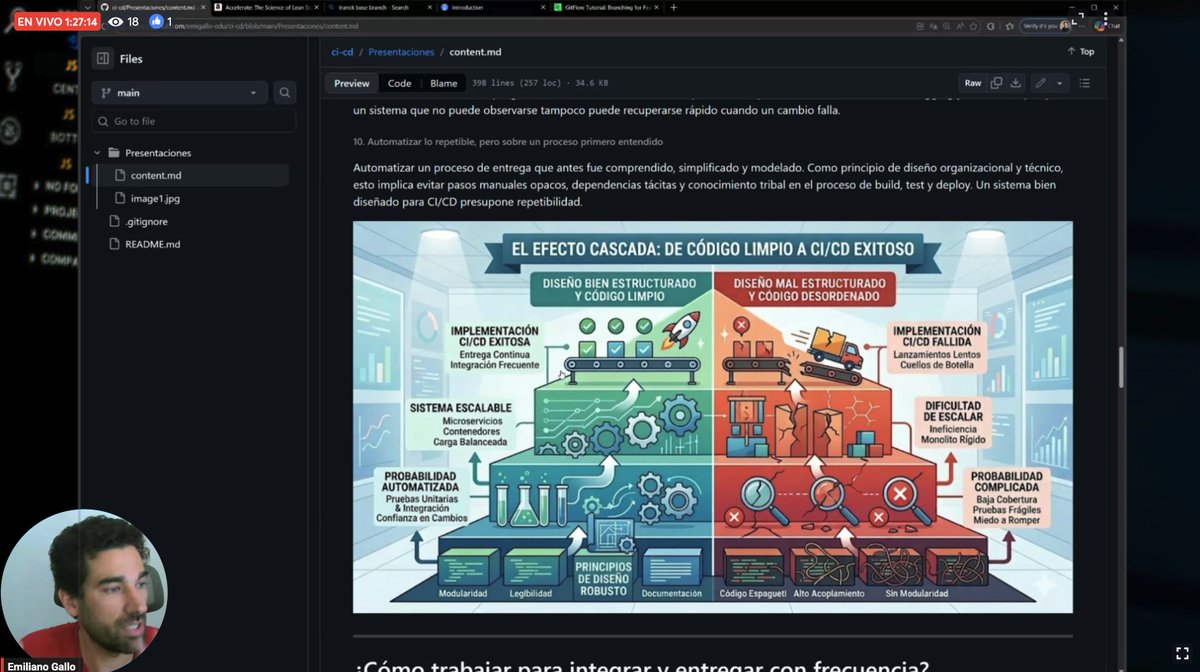Screen dimensions: 1200x672
Task: Switch to Code tab
Action: pos(399,84)
